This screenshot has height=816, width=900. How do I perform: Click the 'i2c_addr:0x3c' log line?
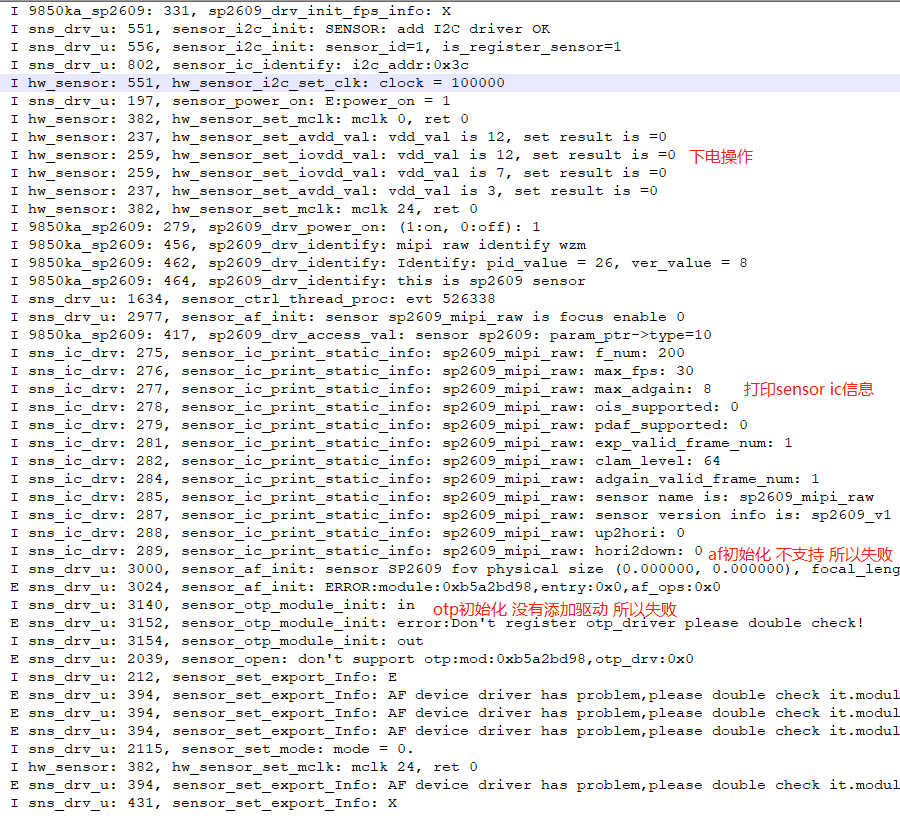coord(240,65)
